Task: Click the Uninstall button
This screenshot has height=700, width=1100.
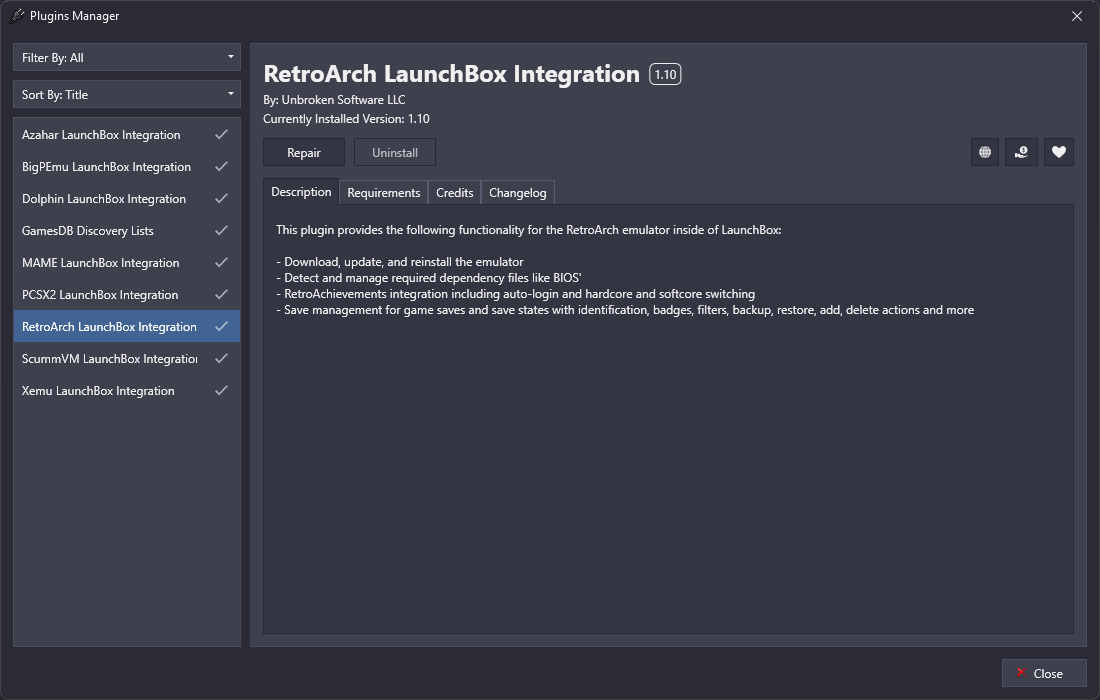Action: tap(395, 152)
